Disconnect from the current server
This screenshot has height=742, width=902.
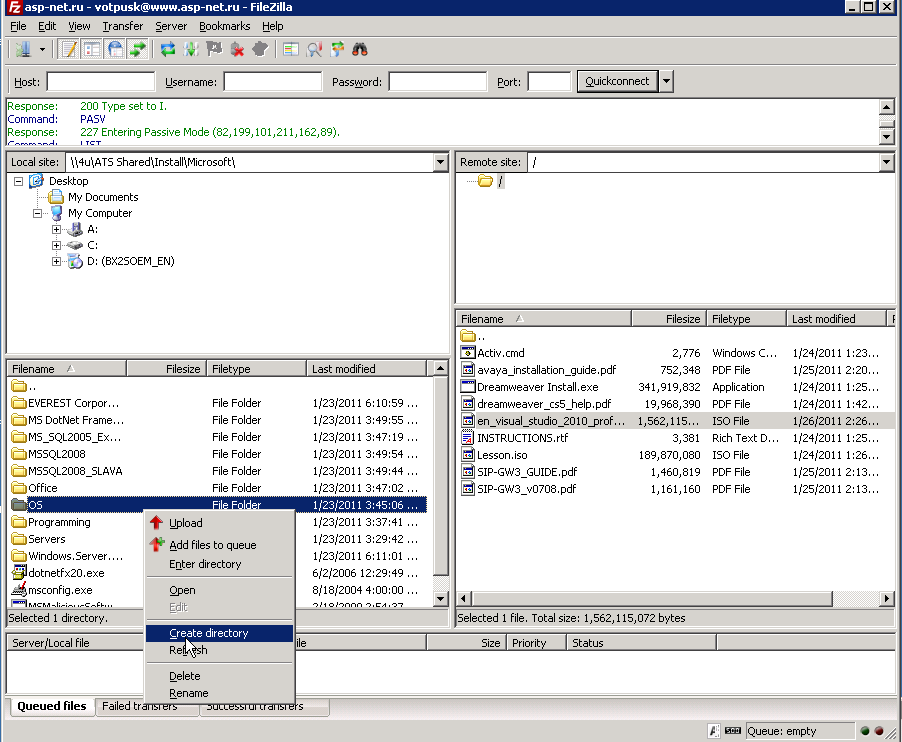(237, 49)
